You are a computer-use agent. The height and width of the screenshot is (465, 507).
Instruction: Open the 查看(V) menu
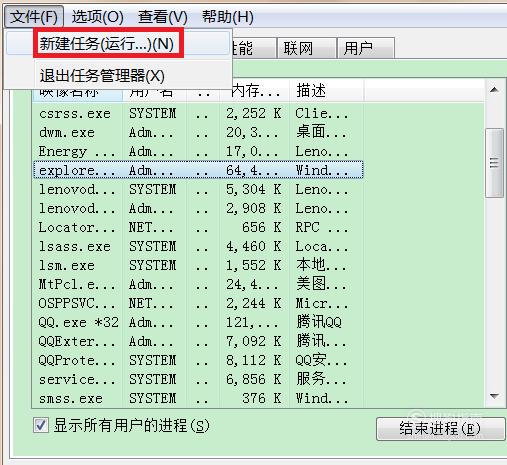[x=163, y=17]
